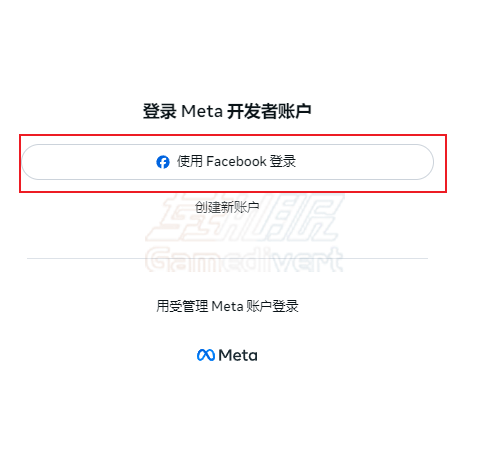Log in using the 使用 Facebook 登录 button

(x=228, y=162)
